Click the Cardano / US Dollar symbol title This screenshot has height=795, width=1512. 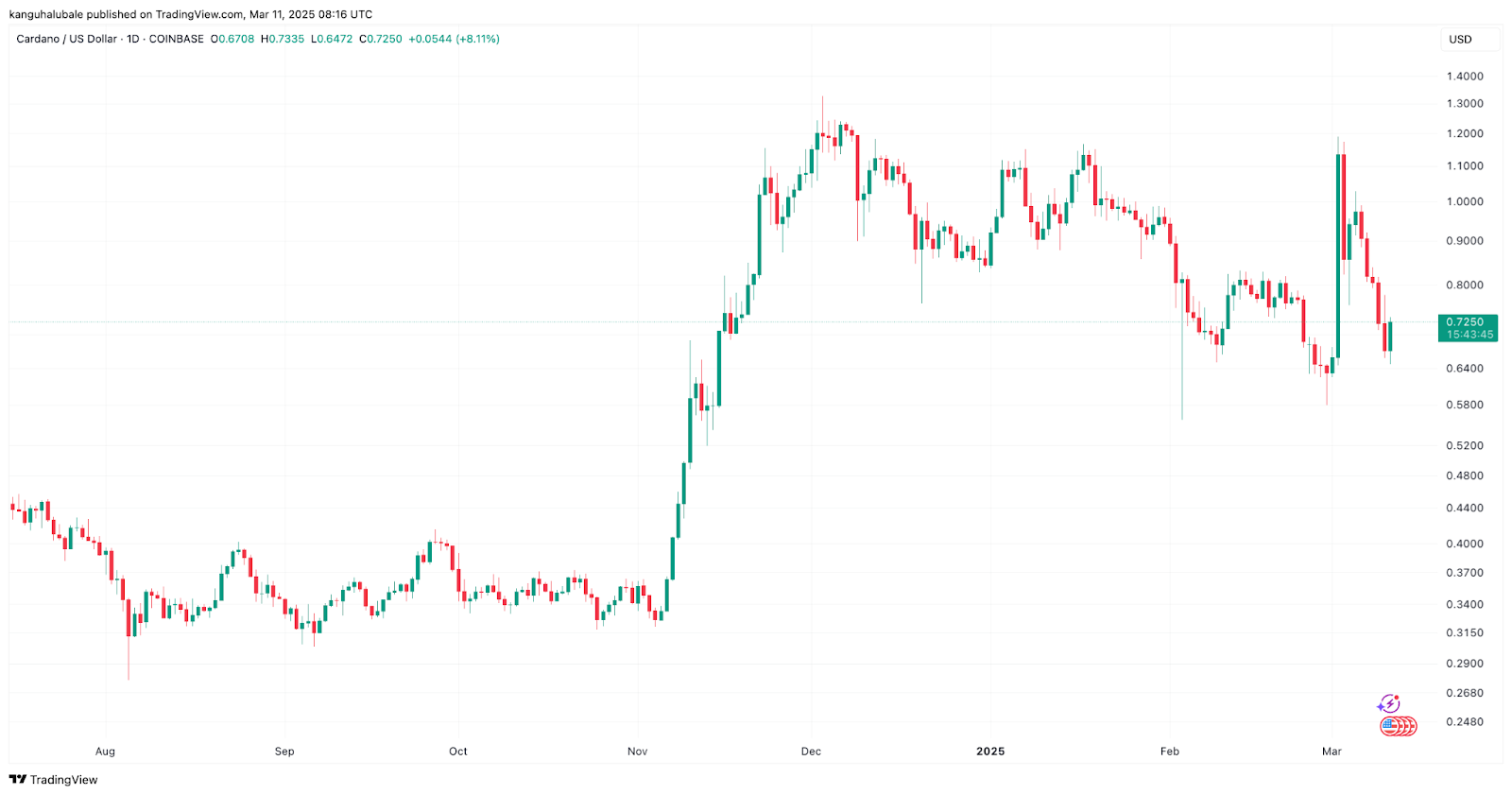pos(66,39)
